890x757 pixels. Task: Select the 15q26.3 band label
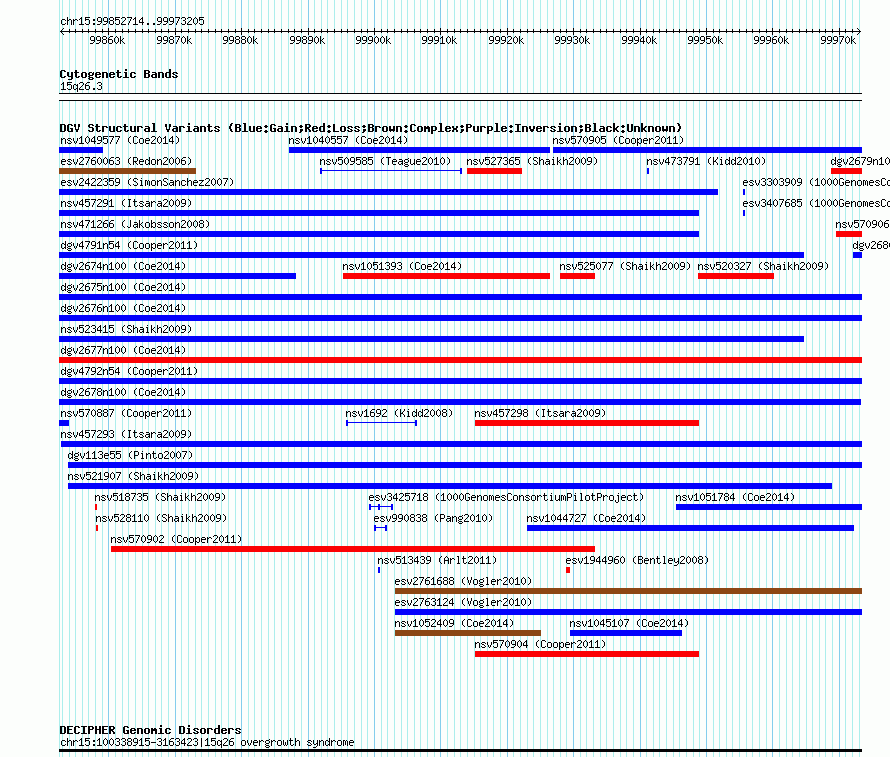click(81, 86)
